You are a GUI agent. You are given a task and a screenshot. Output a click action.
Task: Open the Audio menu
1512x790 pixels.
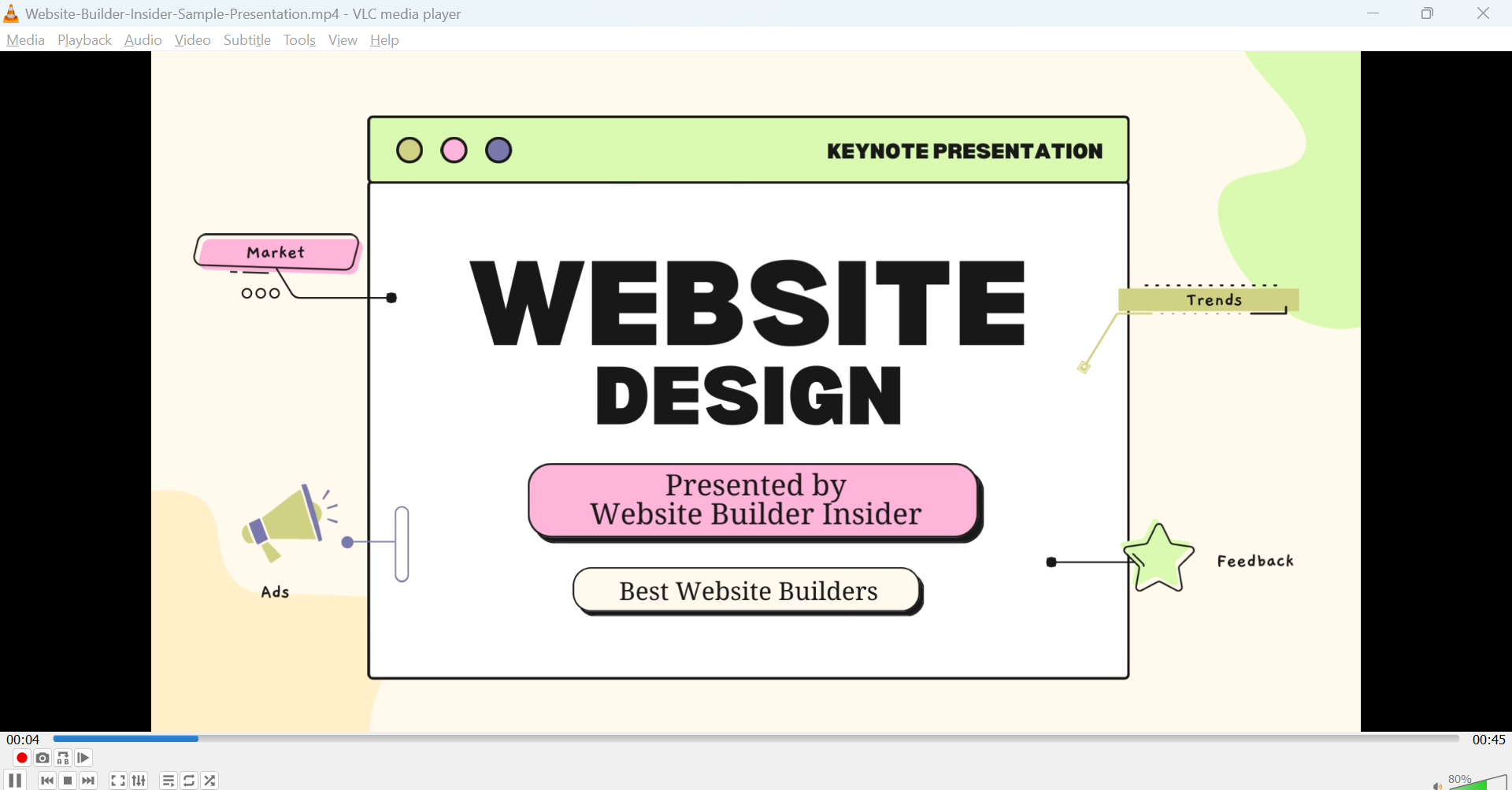pos(143,40)
